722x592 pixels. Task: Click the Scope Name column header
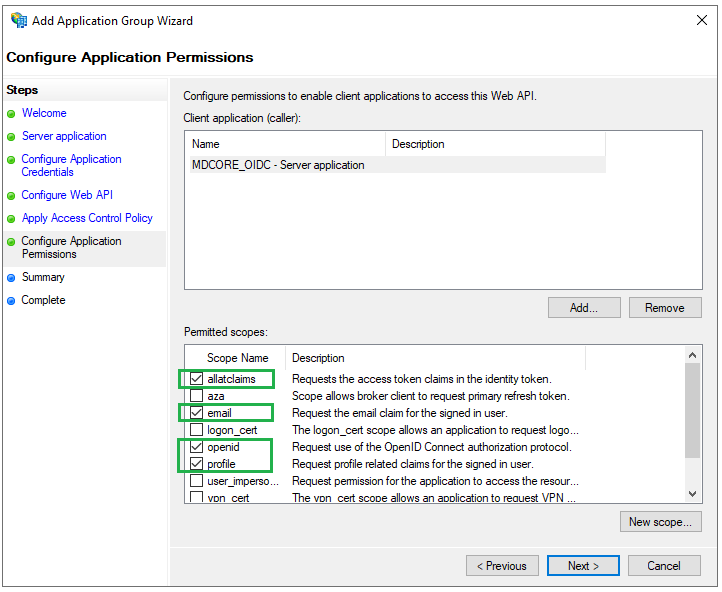[236, 358]
